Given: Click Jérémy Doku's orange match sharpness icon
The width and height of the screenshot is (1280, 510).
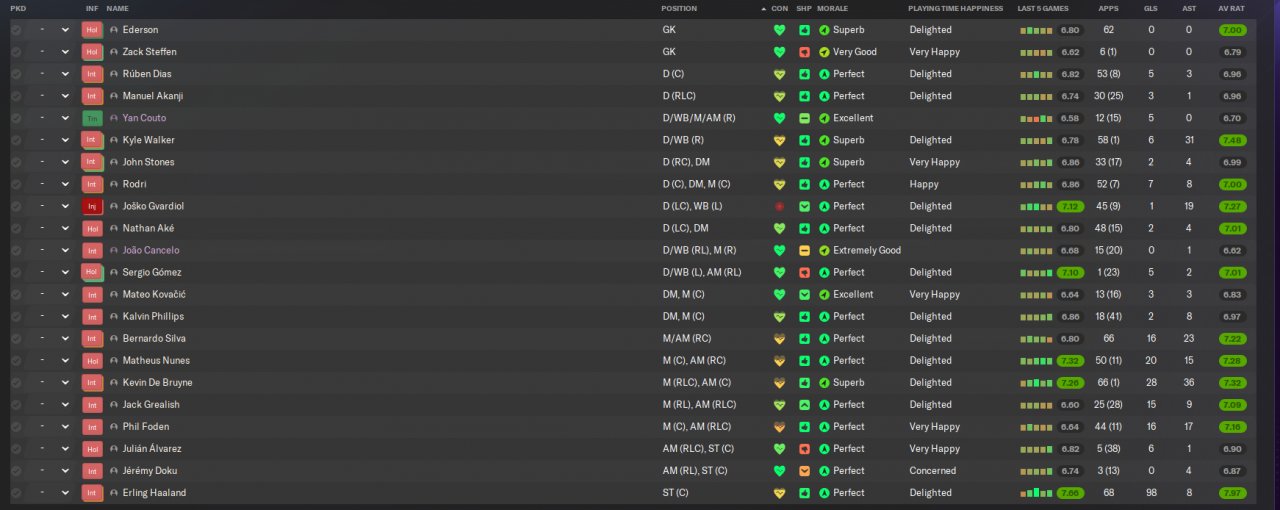Looking at the screenshot, I should click(805, 471).
